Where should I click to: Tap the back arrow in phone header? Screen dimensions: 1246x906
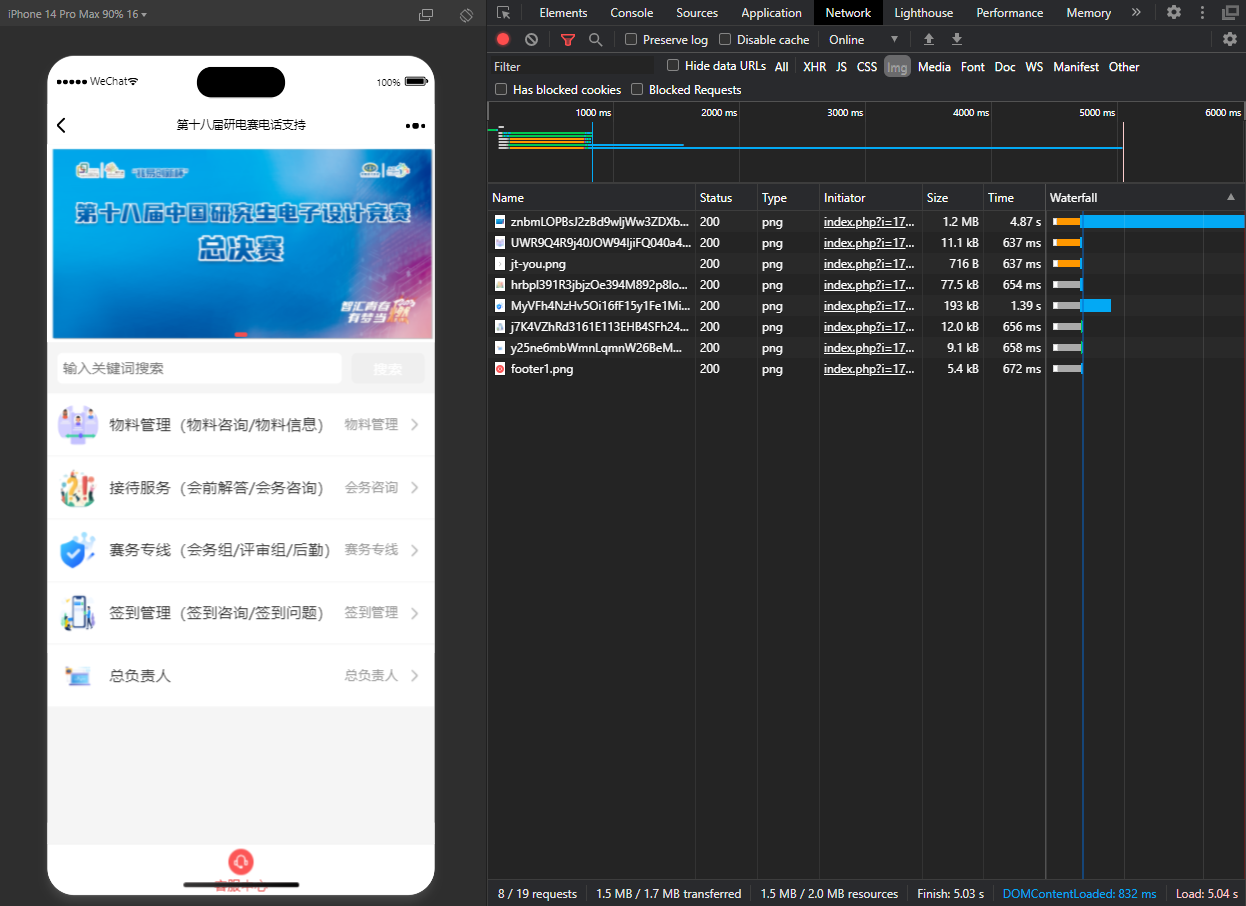(62, 125)
